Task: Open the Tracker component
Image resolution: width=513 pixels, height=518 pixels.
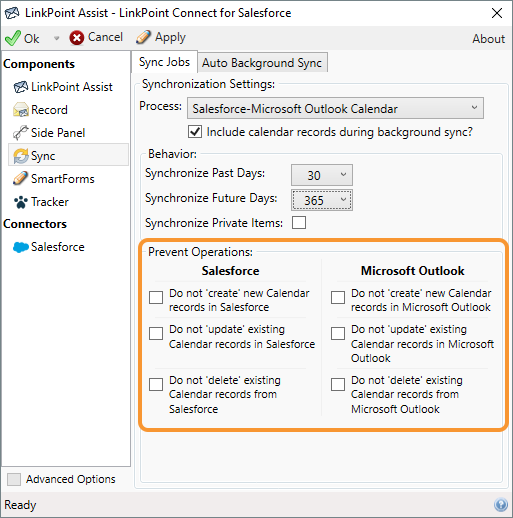Action: tap(50, 202)
